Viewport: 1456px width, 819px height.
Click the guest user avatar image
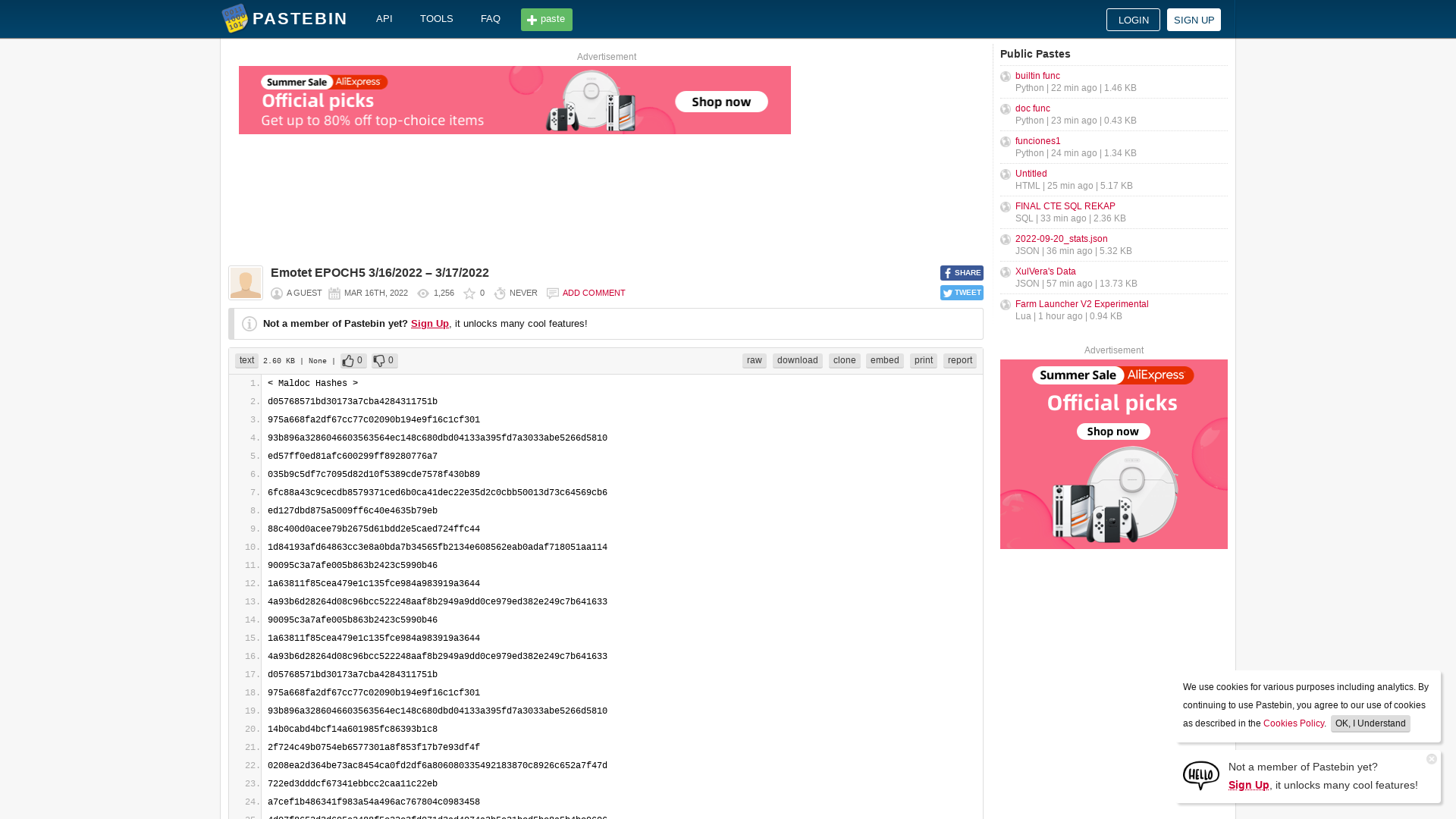point(246,283)
